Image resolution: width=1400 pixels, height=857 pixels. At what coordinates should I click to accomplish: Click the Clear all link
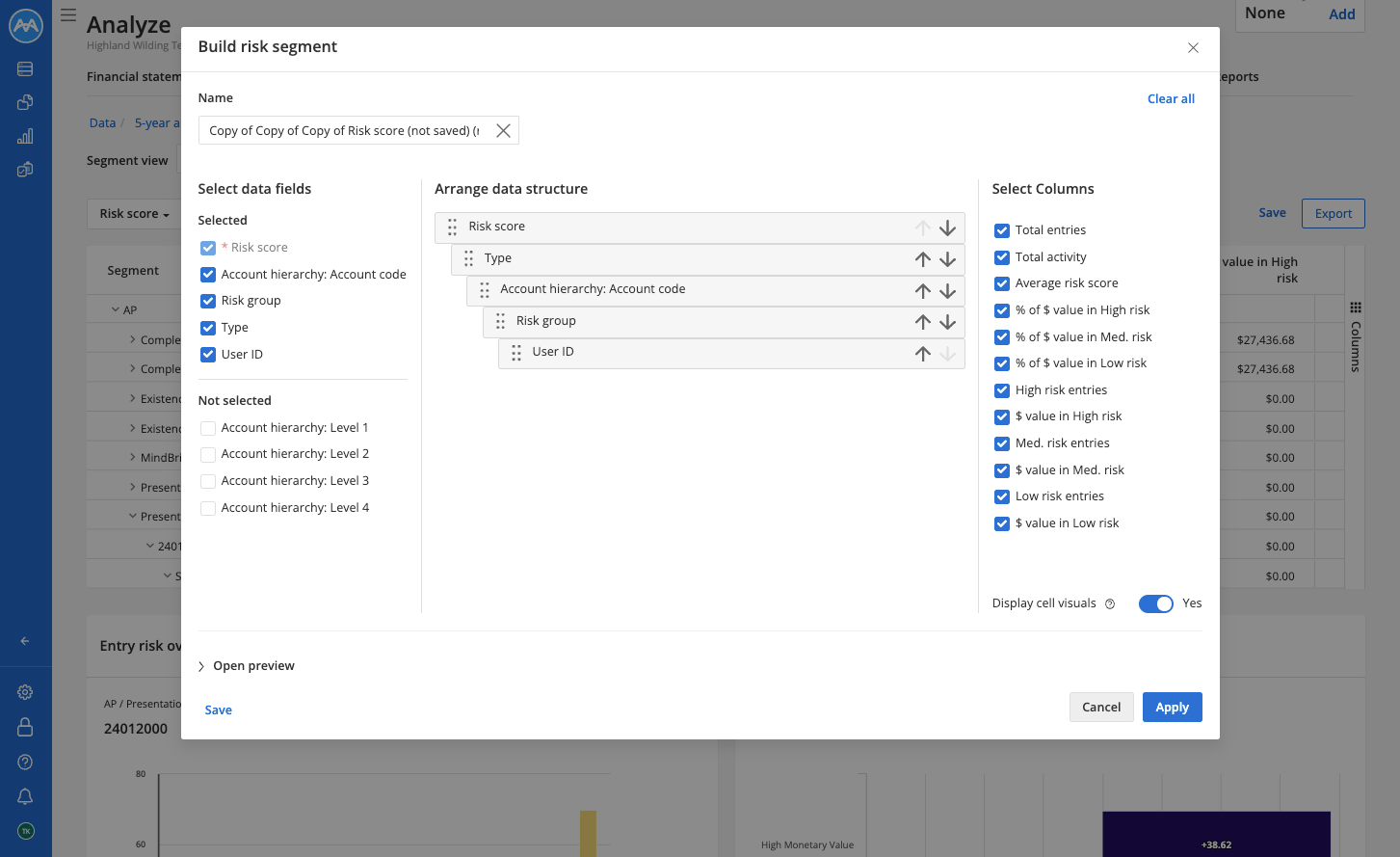click(1171, 98)
